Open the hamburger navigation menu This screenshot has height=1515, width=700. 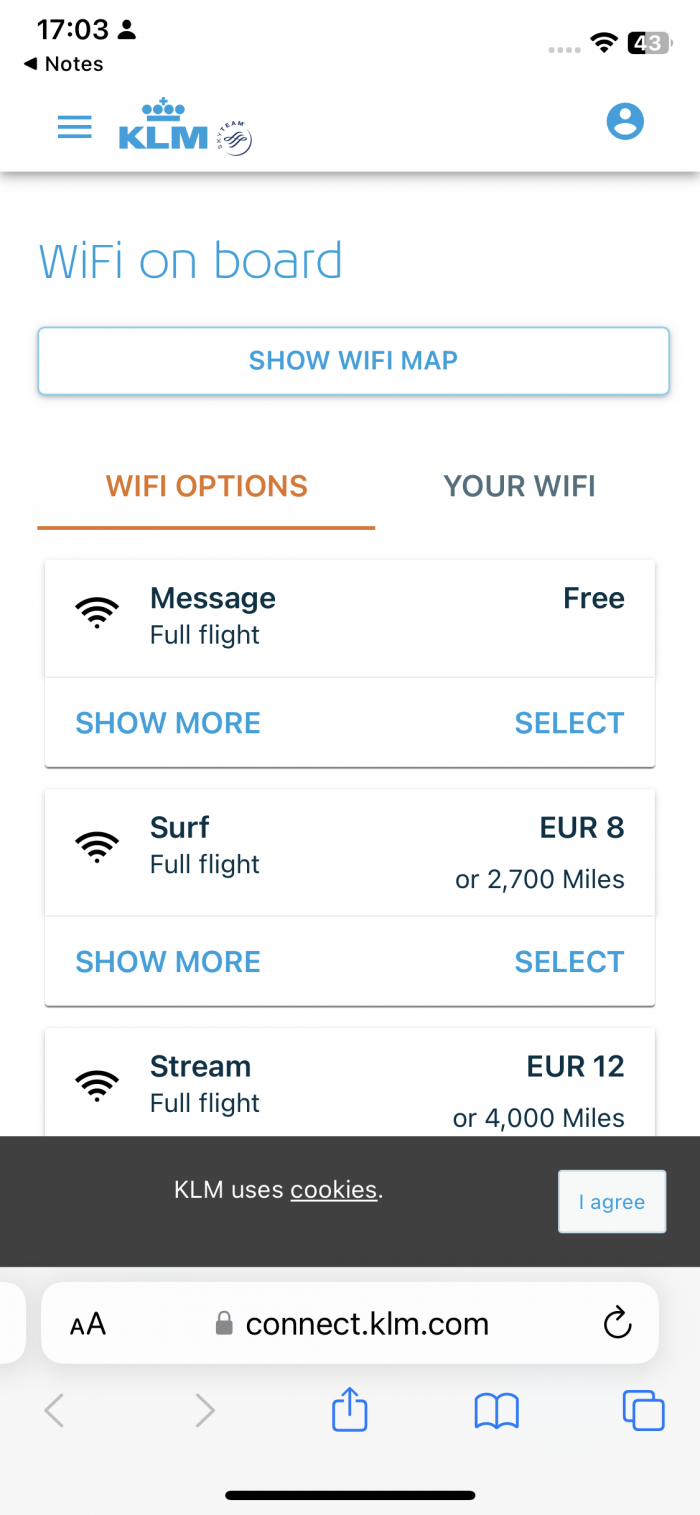75,127
